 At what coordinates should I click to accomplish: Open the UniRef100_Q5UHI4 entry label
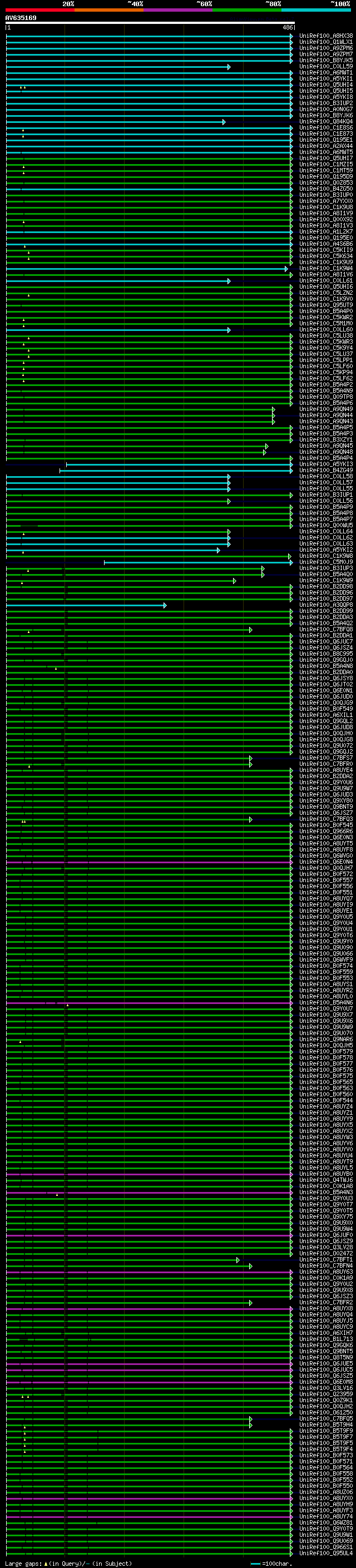click(326, 85)
